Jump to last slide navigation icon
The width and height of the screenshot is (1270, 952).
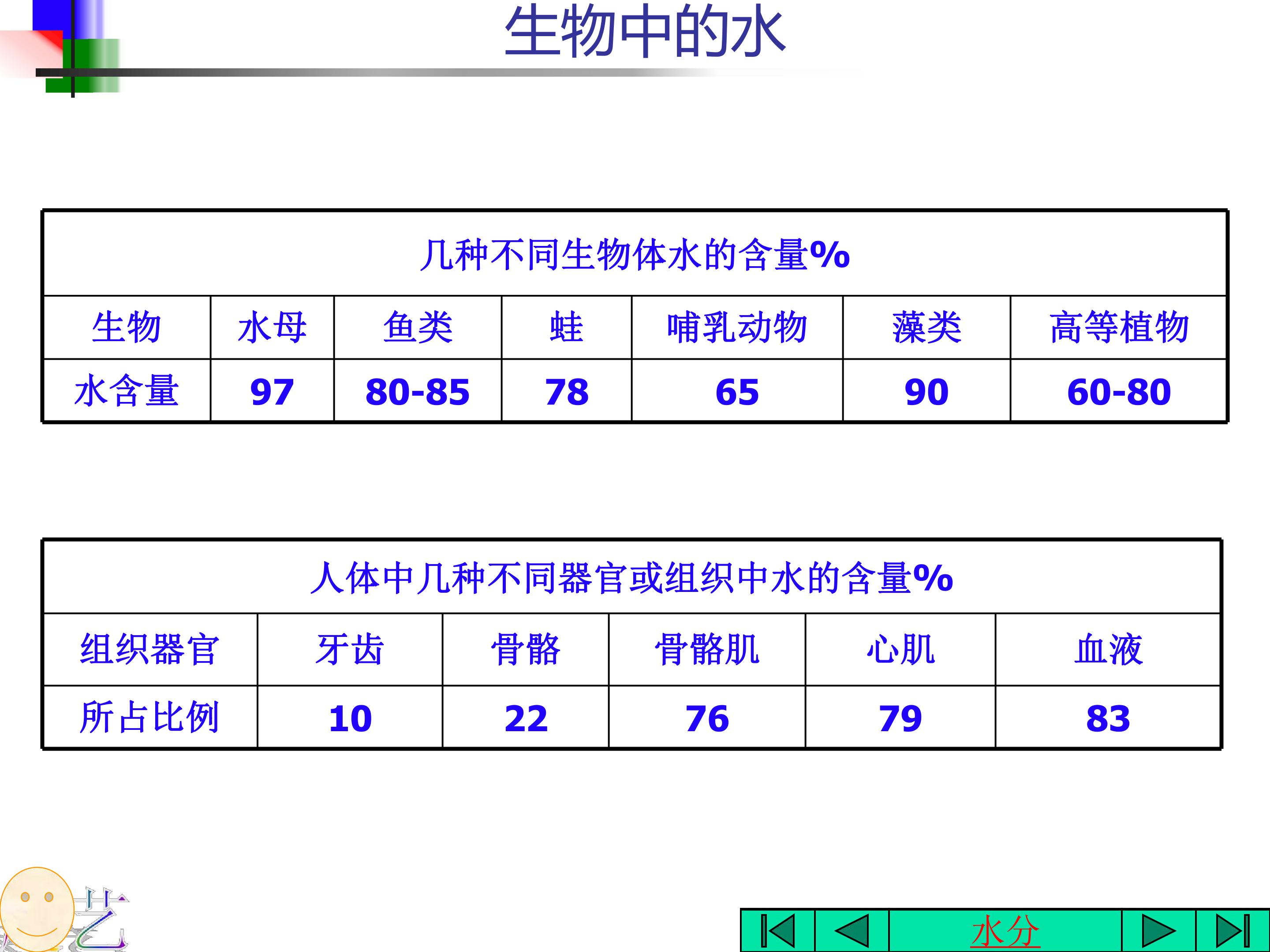tap(1233, 931)
